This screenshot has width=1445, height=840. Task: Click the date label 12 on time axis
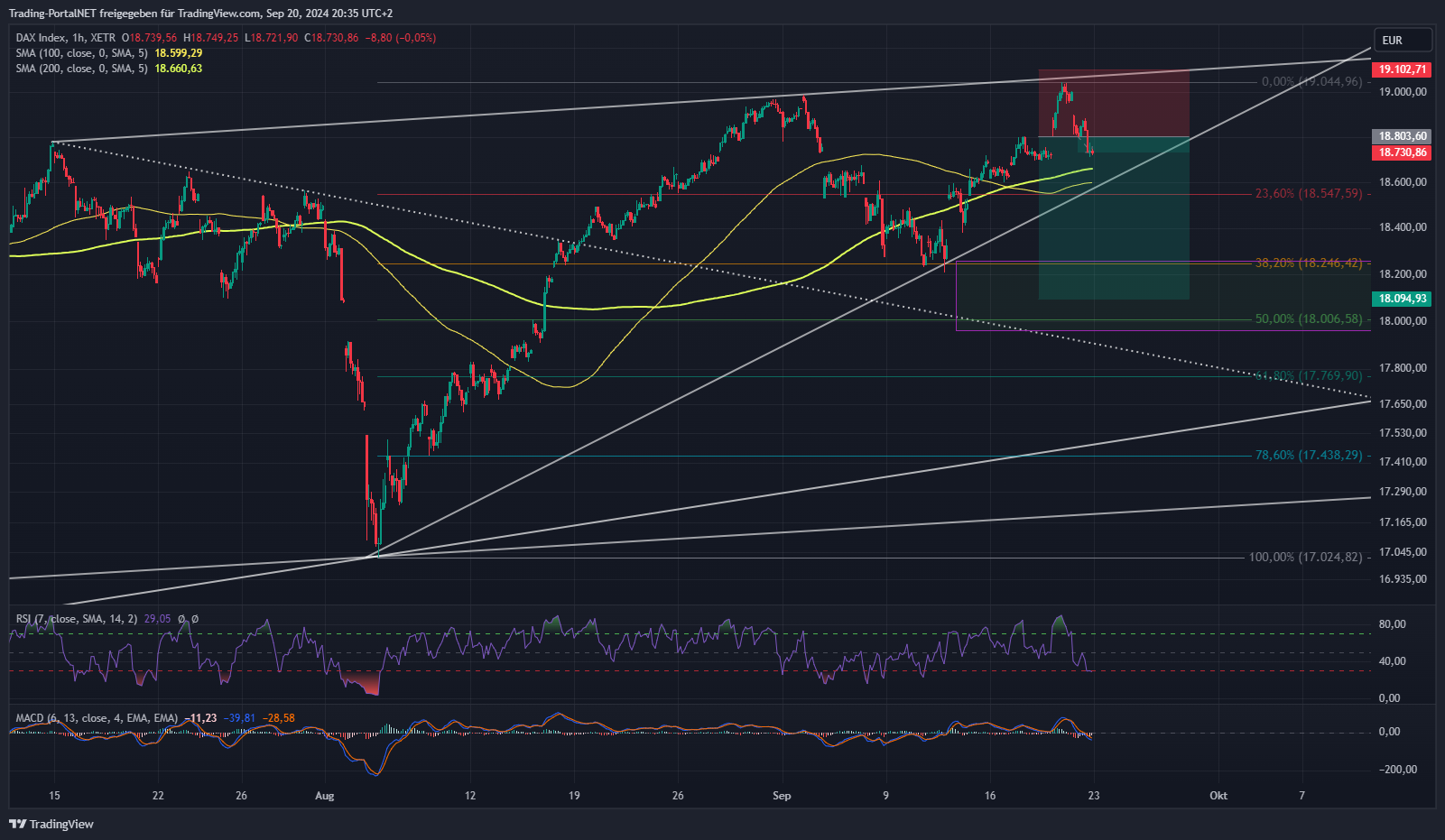470,796
